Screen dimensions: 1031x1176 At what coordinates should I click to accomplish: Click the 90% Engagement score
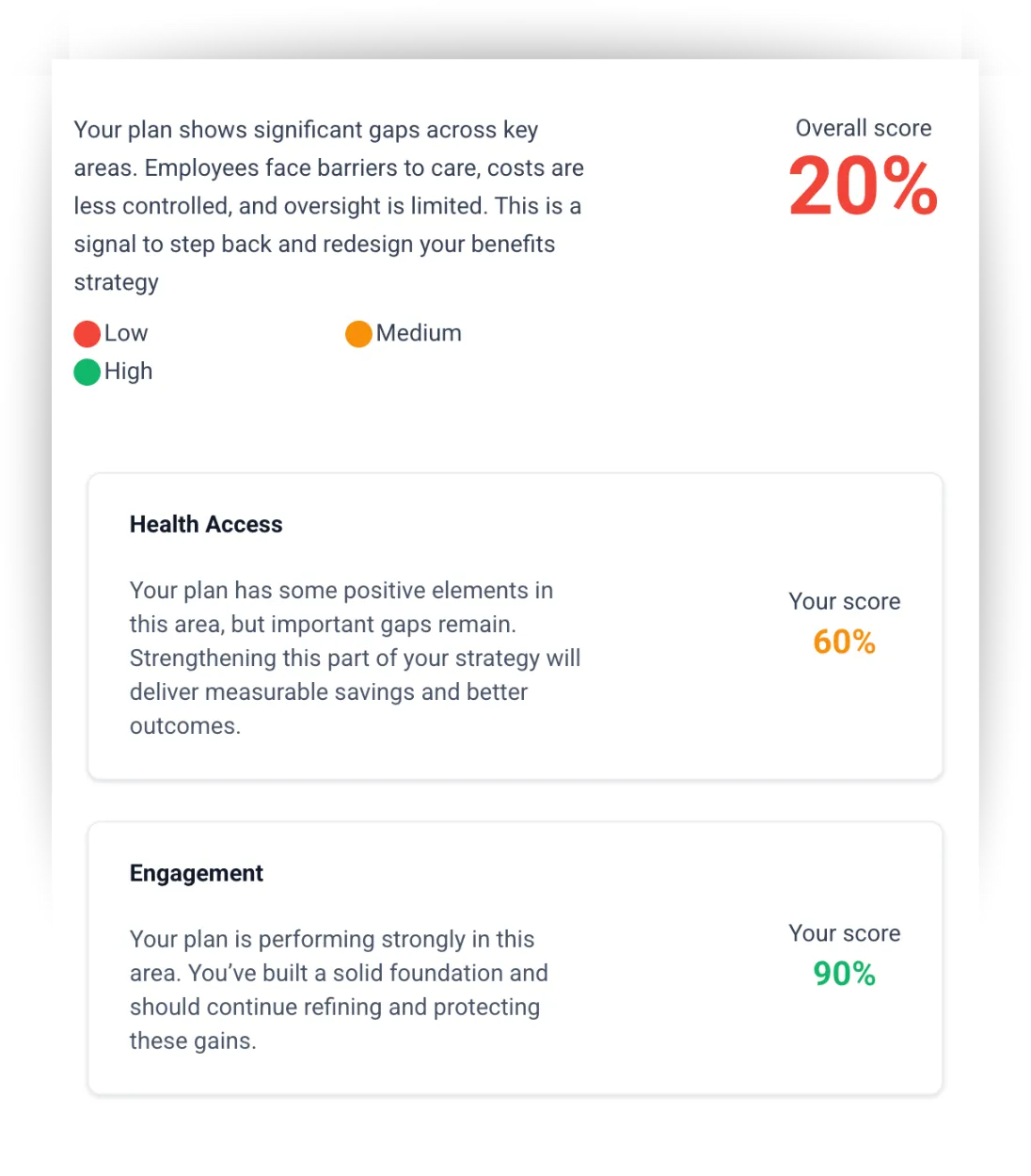click(845, 974)
